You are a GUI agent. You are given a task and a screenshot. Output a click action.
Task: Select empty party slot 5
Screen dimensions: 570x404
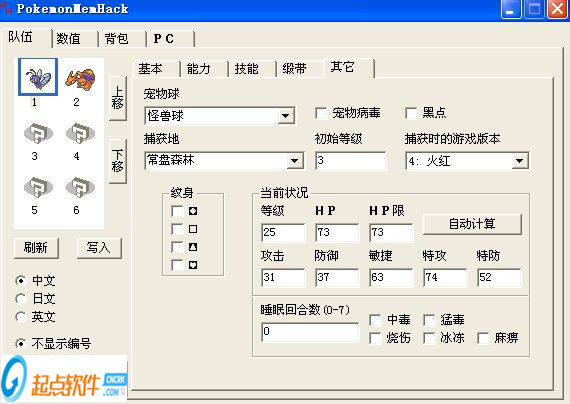pos(38,187)
